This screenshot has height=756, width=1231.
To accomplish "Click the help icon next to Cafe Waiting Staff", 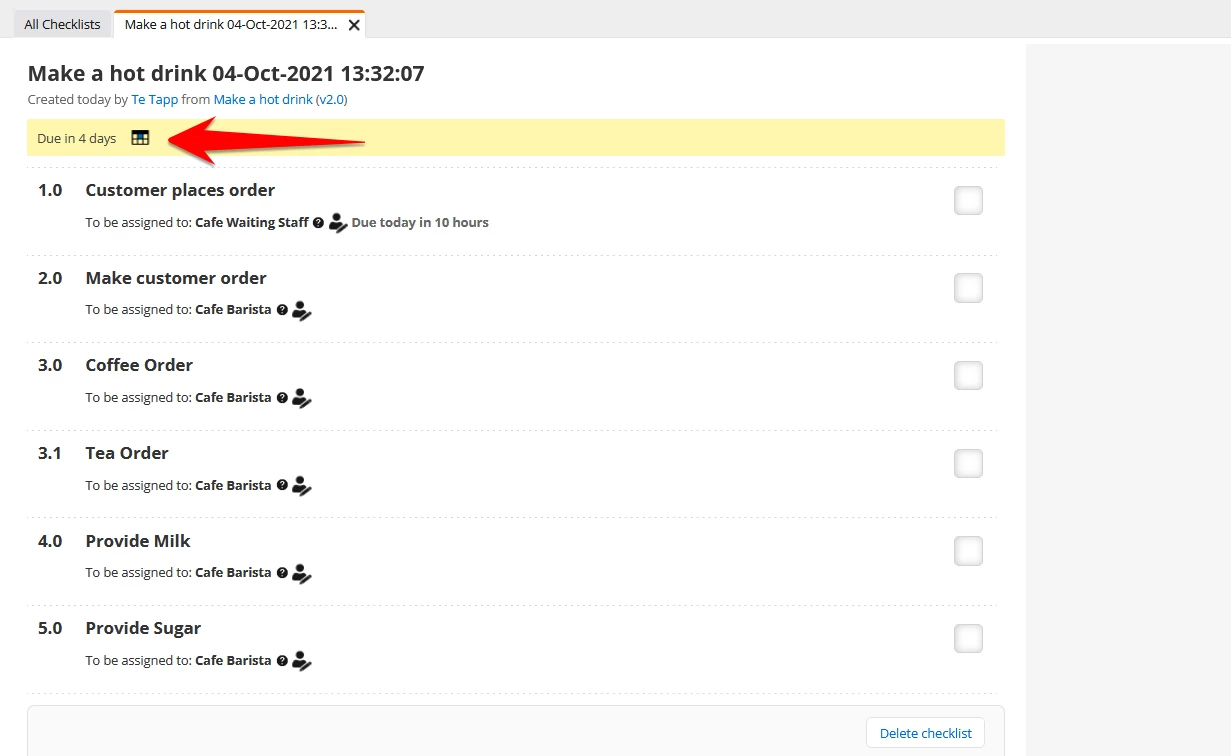I will (x=319, y=222).
